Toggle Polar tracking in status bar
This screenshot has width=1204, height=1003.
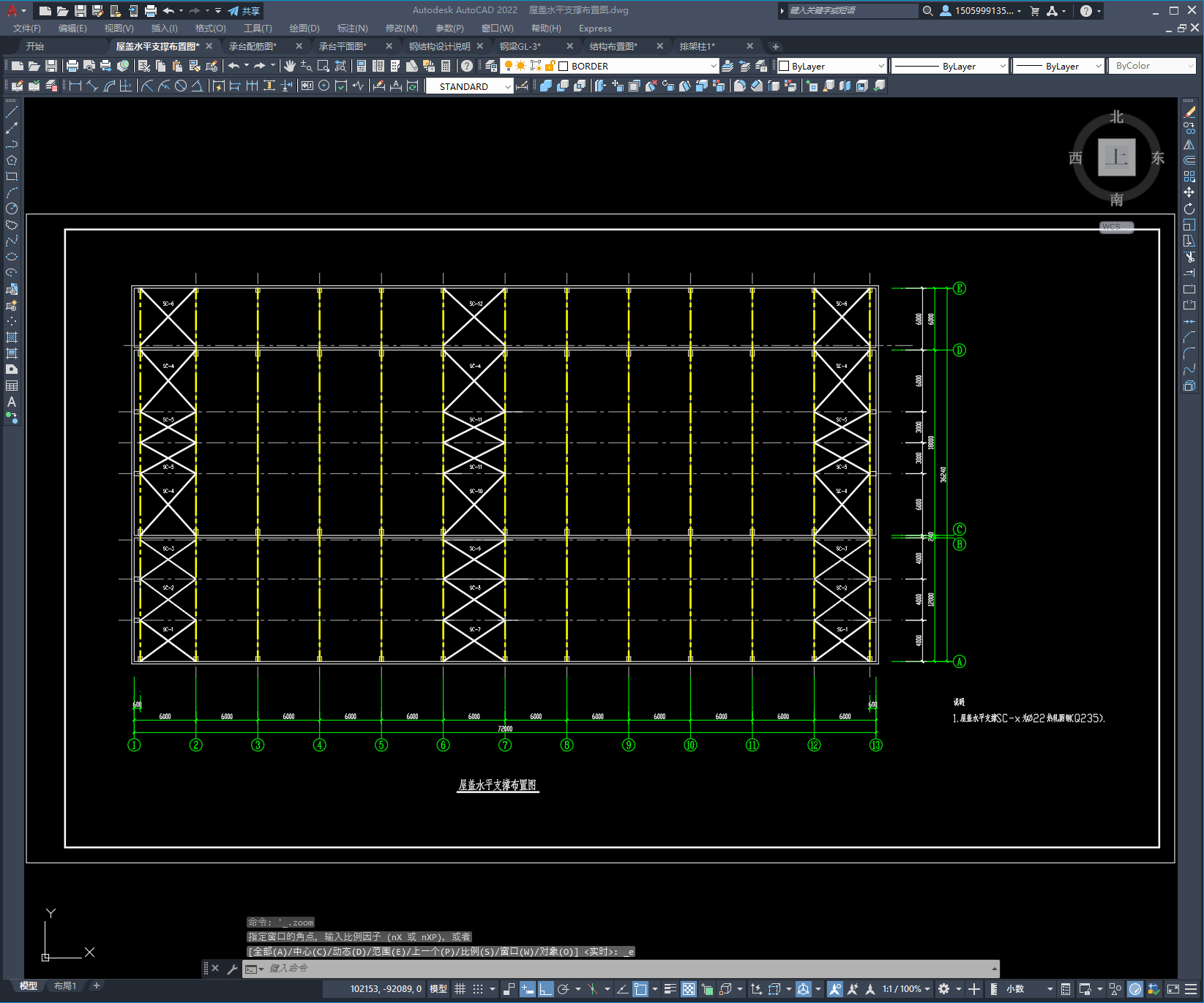pyautogui.click(x=564, y=989)
